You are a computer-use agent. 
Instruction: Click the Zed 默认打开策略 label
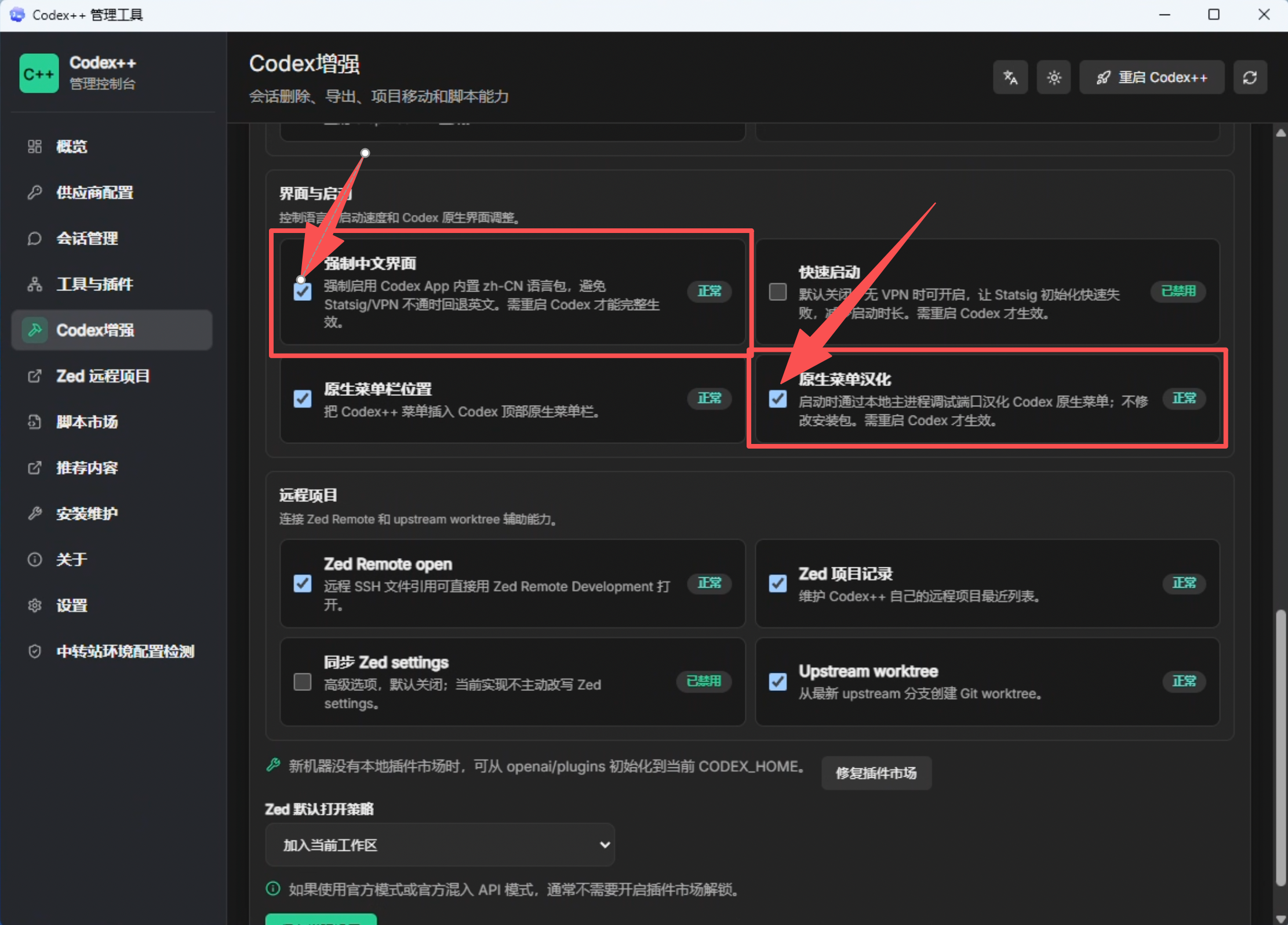click(x=319, y=809)
